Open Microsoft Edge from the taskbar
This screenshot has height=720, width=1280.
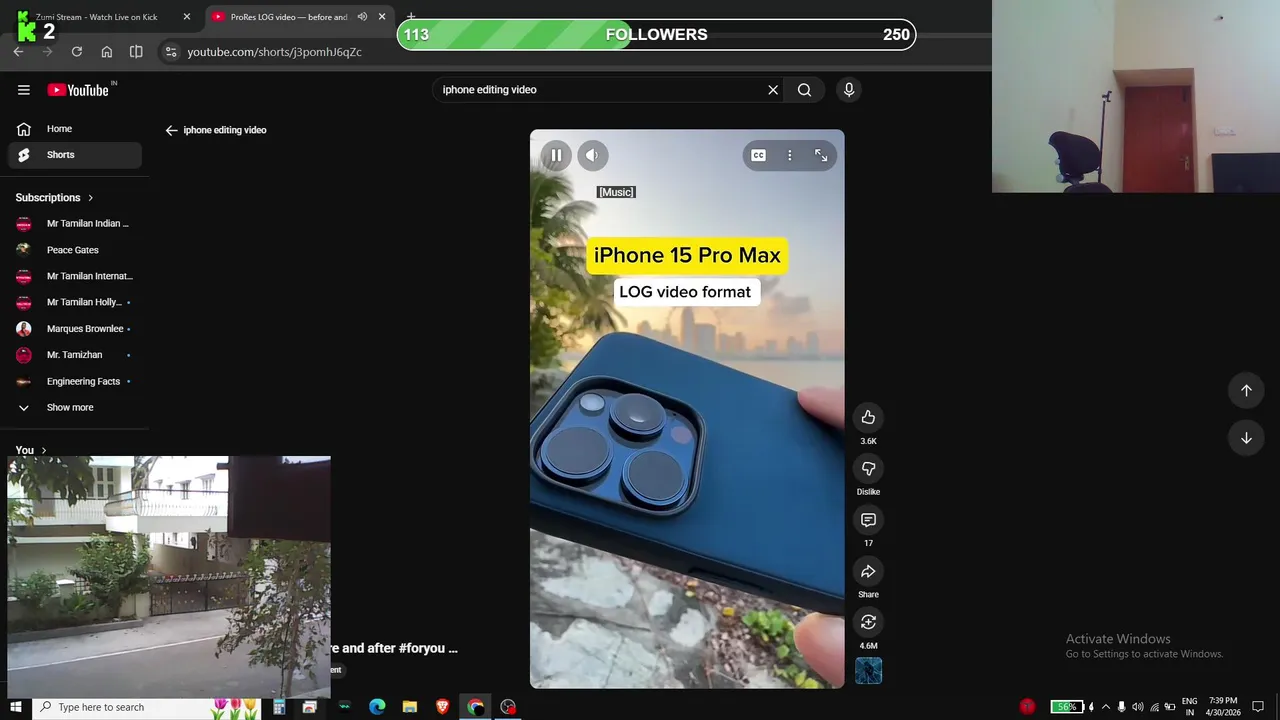click(x=377, y=707)
